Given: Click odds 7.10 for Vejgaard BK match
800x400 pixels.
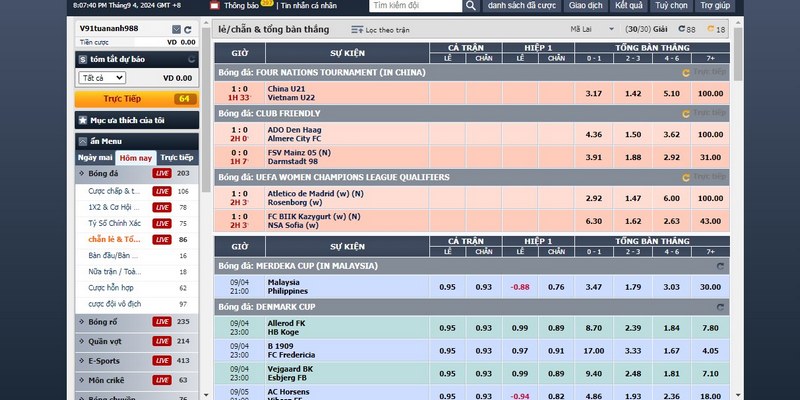Looking at the screenshot, I should pos(710,373).
